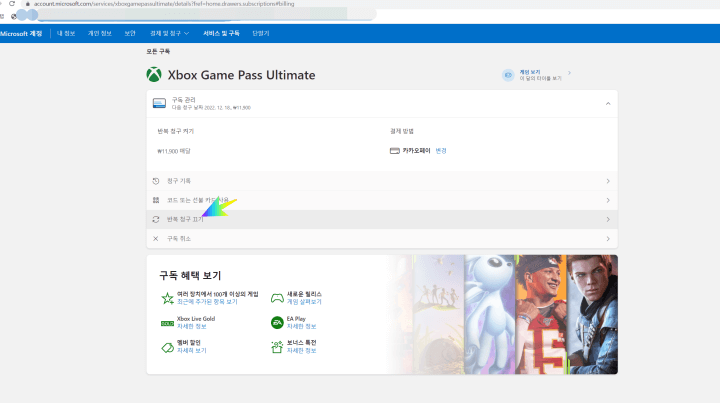Open 게임 살펴보기 link
The width and height of the screenshot is (720, 403).
click(x=304, y=302)
